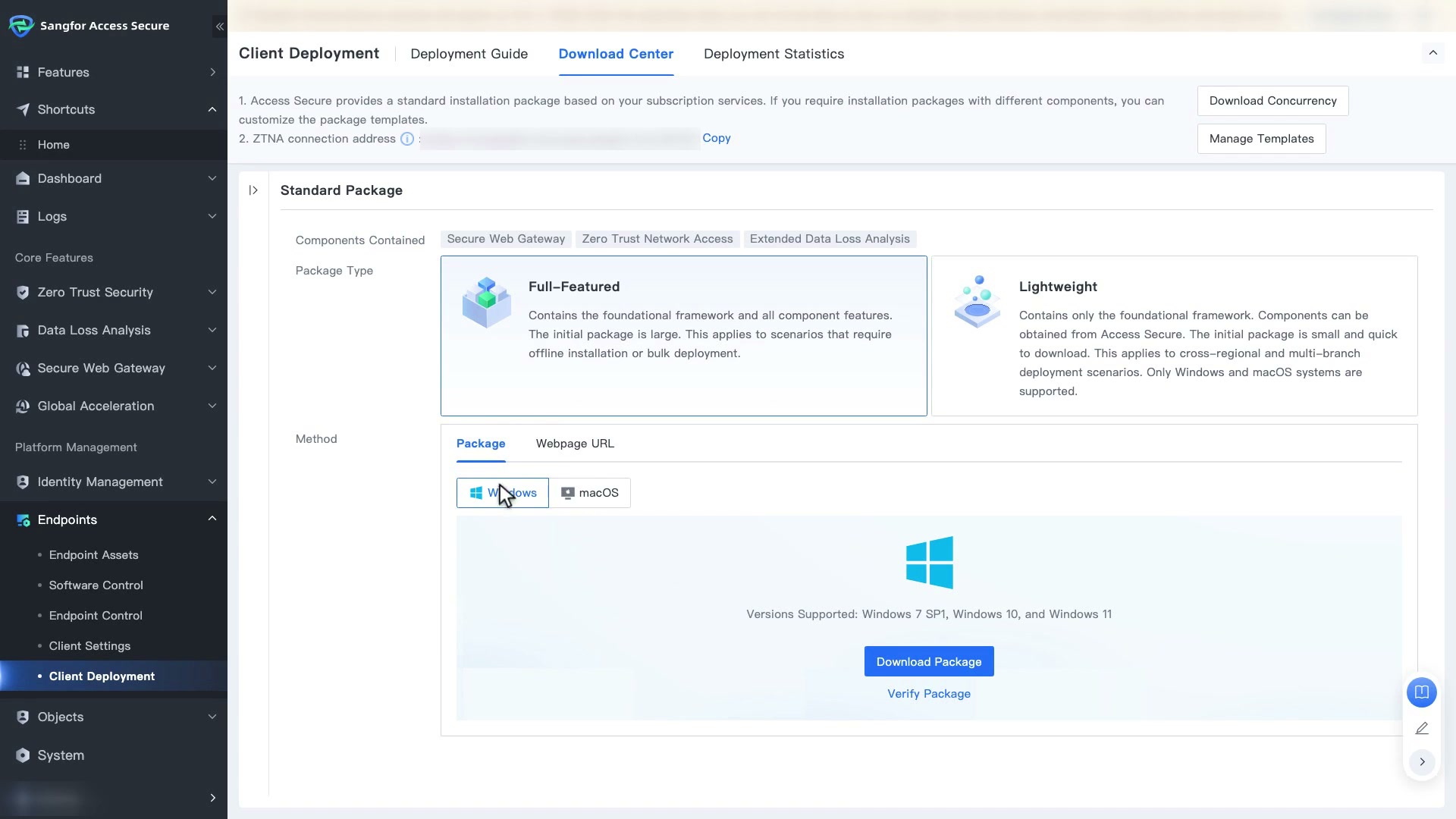Click the Shortcuts paper plane icon
Viewport: 1456px width, 819px height.
coord(23,109)
